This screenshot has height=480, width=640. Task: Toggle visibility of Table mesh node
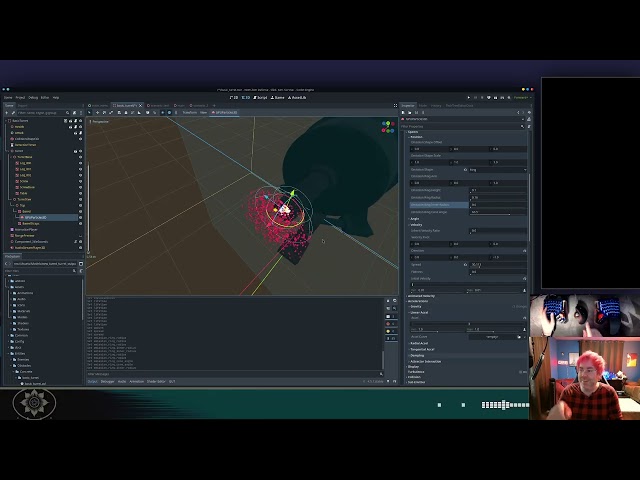pos(80,193)
